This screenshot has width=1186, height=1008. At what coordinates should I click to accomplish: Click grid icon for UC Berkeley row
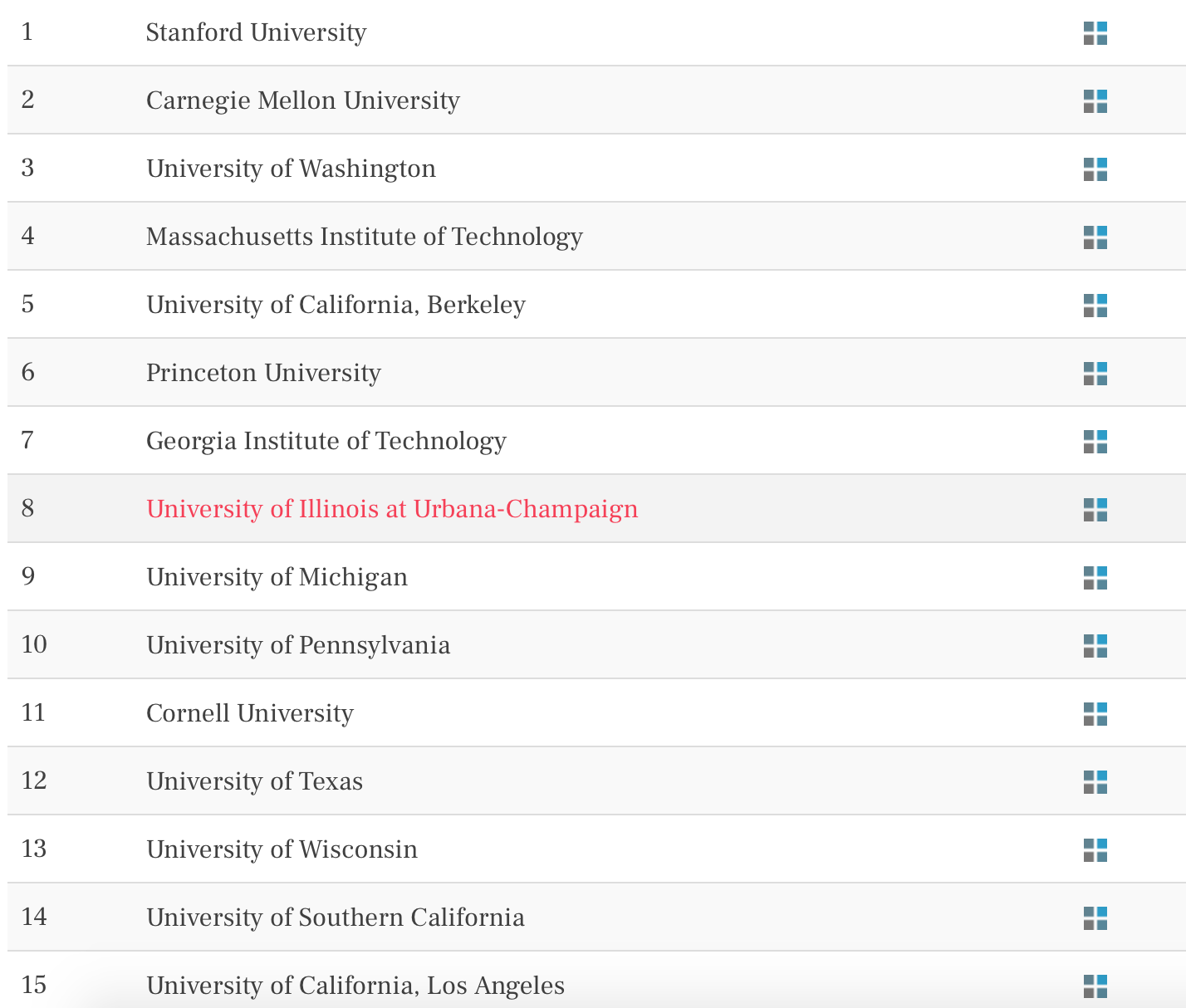1095,306
